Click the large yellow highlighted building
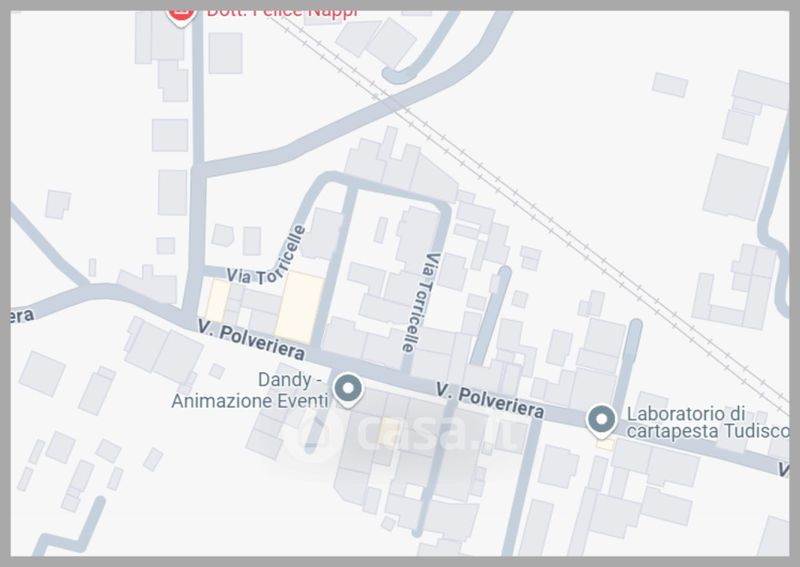This screenshot has width=800, height=567. tap(300, 307)
